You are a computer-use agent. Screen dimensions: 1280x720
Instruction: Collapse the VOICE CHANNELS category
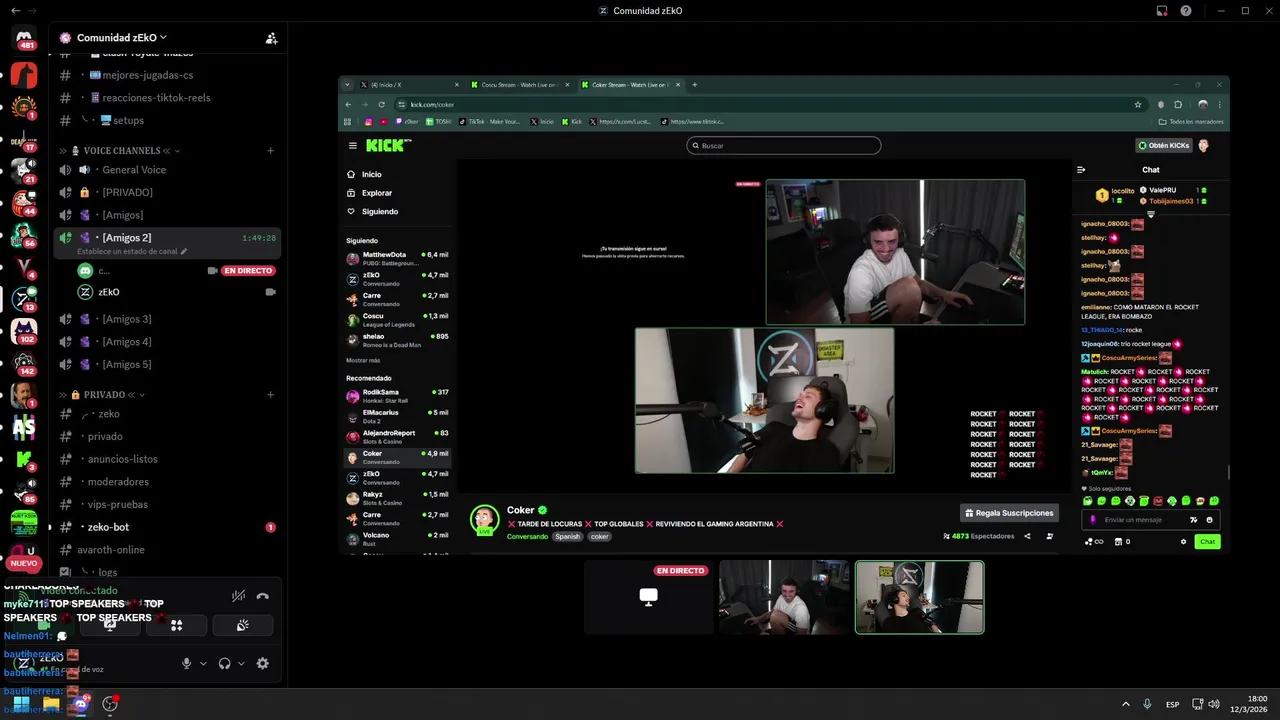pos(119,151)
